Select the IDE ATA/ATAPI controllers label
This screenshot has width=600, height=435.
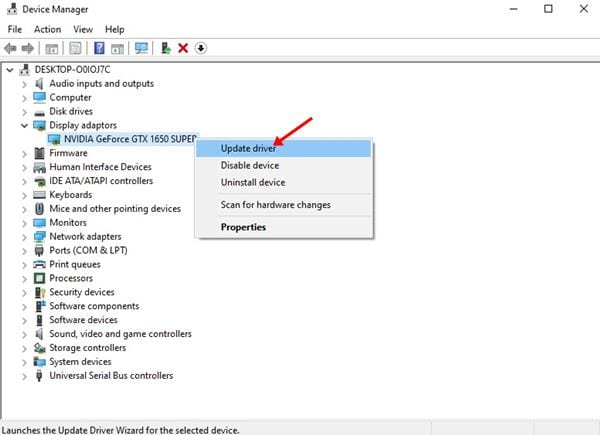coord(101,181)
